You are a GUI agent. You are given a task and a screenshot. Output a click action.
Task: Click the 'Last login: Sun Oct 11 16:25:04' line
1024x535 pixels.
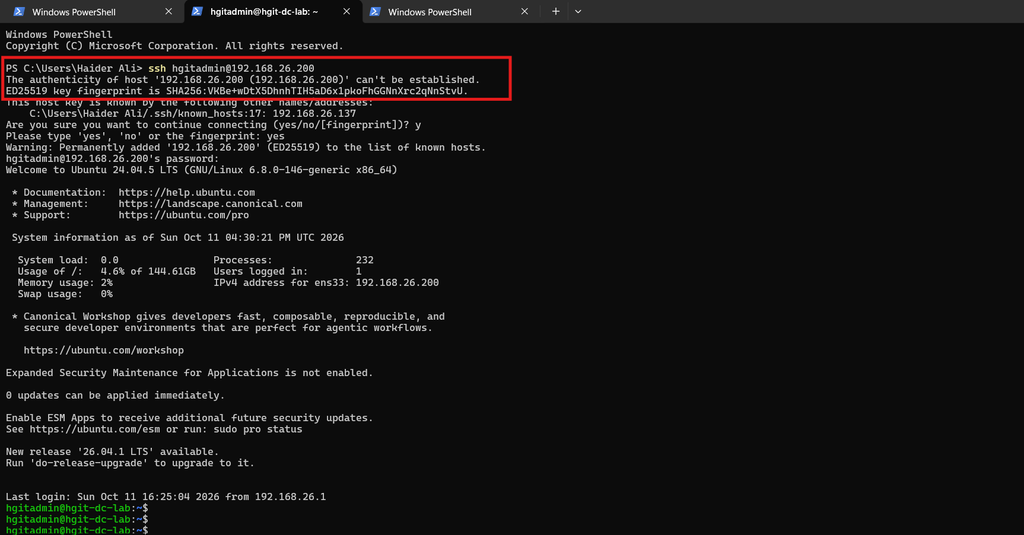pos(166,497)
